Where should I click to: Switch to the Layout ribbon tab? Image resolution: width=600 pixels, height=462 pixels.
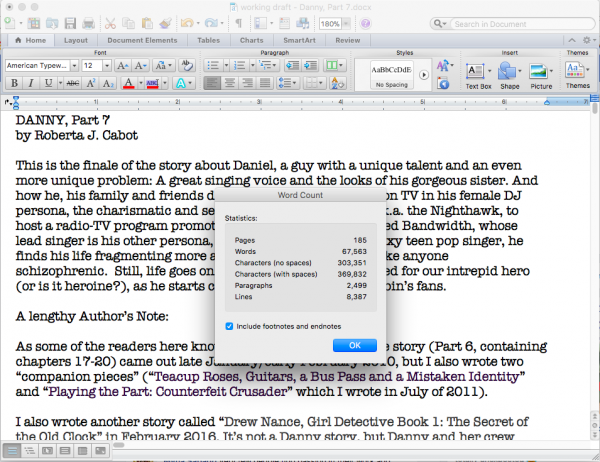tap(76, 41)
